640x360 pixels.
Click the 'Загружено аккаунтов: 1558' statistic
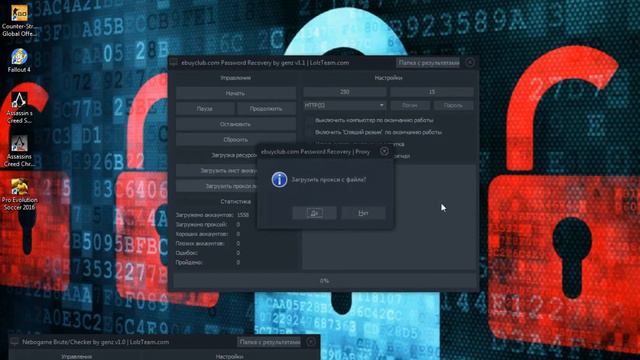coord(212,215)
